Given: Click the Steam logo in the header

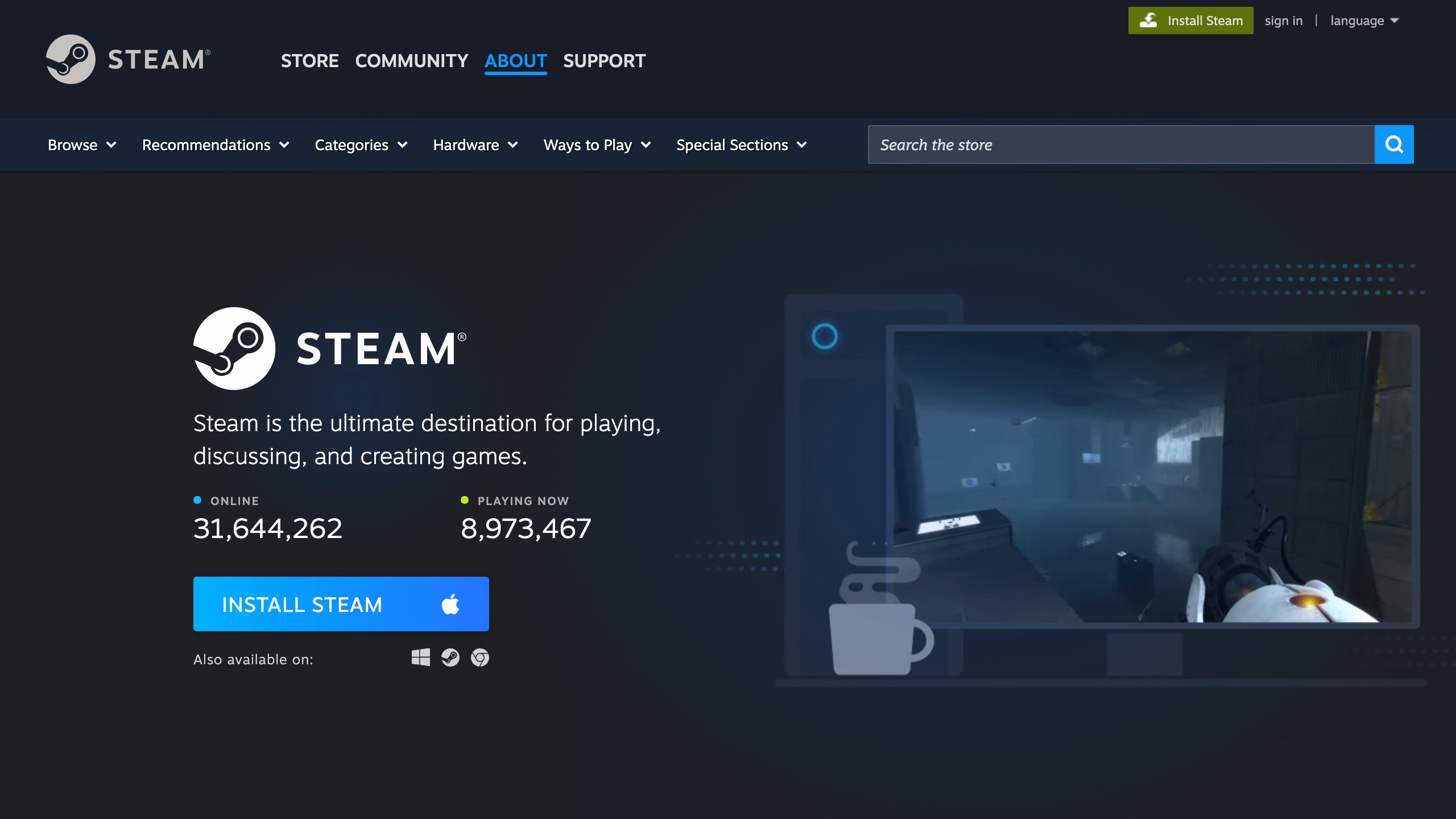Looking at the screenshot, I should pos(128,59).
